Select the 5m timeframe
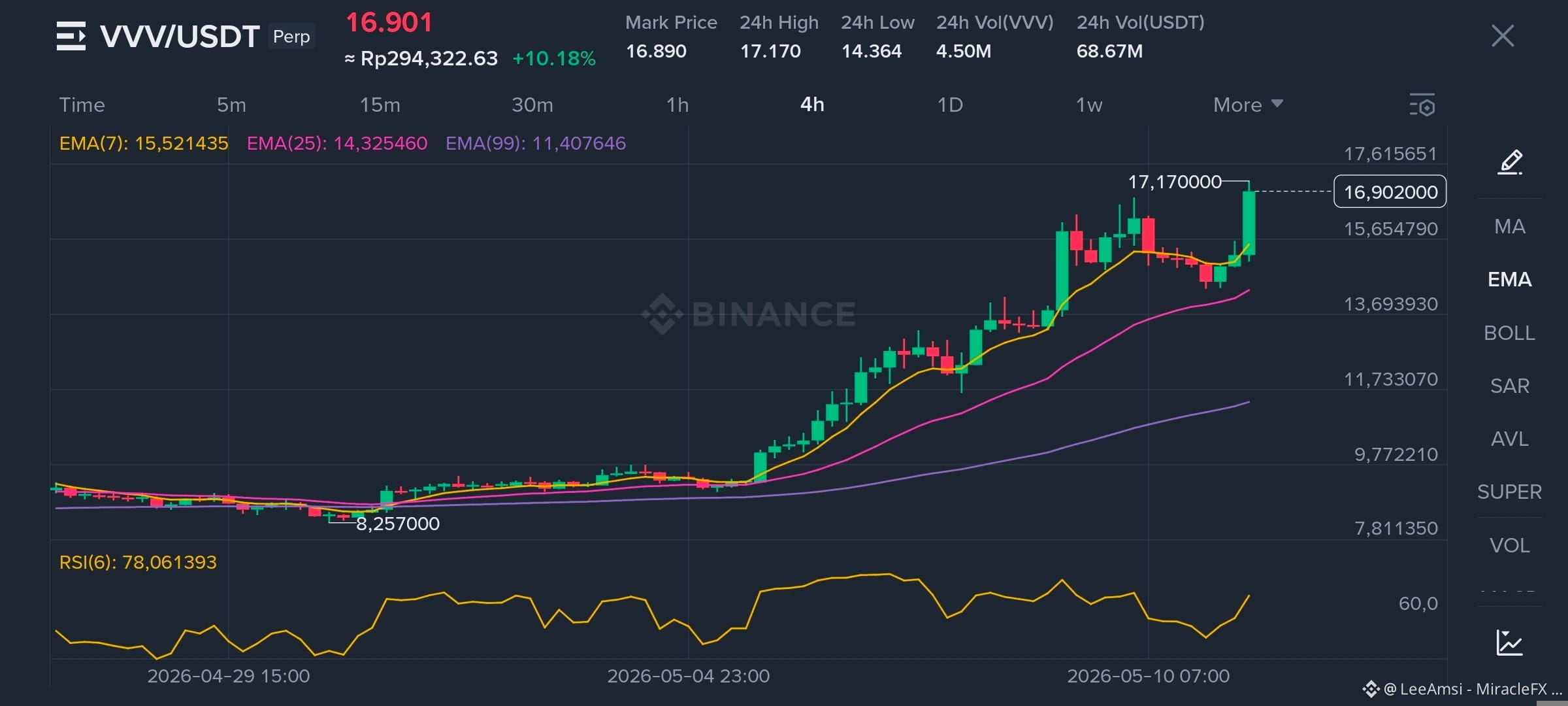This screenshot has height=706, width=1568. 231,105
